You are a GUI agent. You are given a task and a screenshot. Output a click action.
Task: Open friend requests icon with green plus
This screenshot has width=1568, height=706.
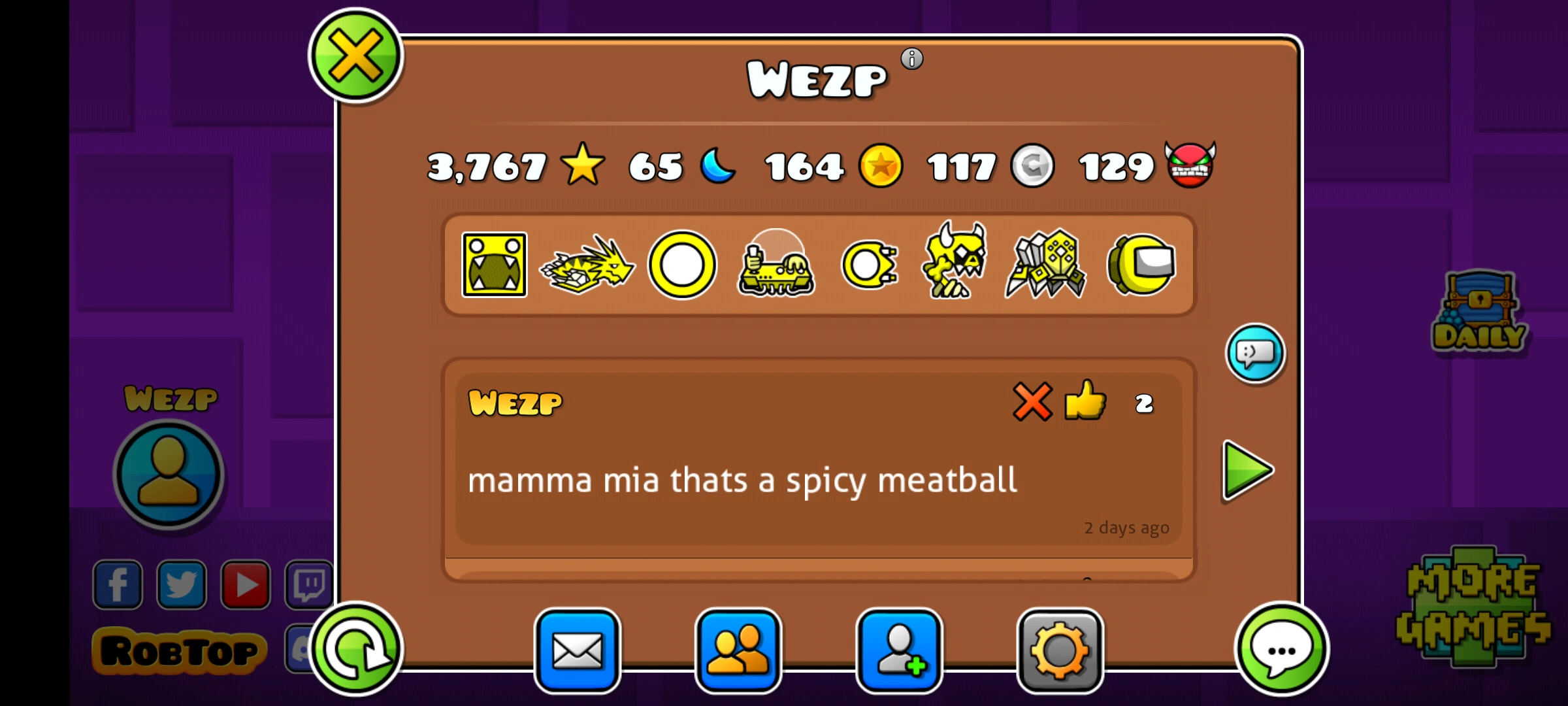[x=899, y=651]
